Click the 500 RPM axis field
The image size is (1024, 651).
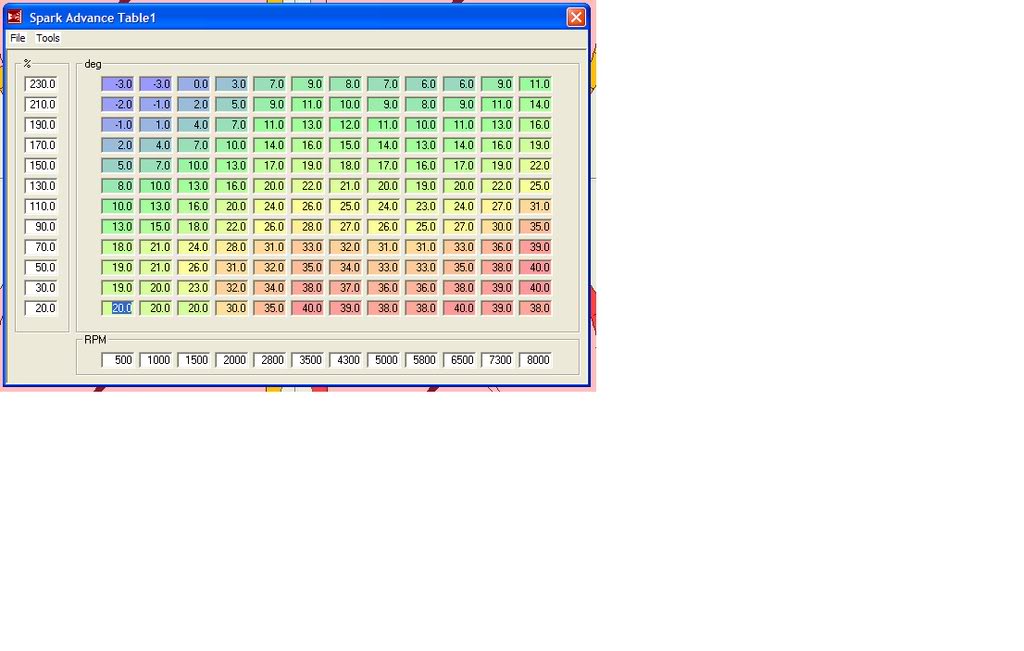119,360
